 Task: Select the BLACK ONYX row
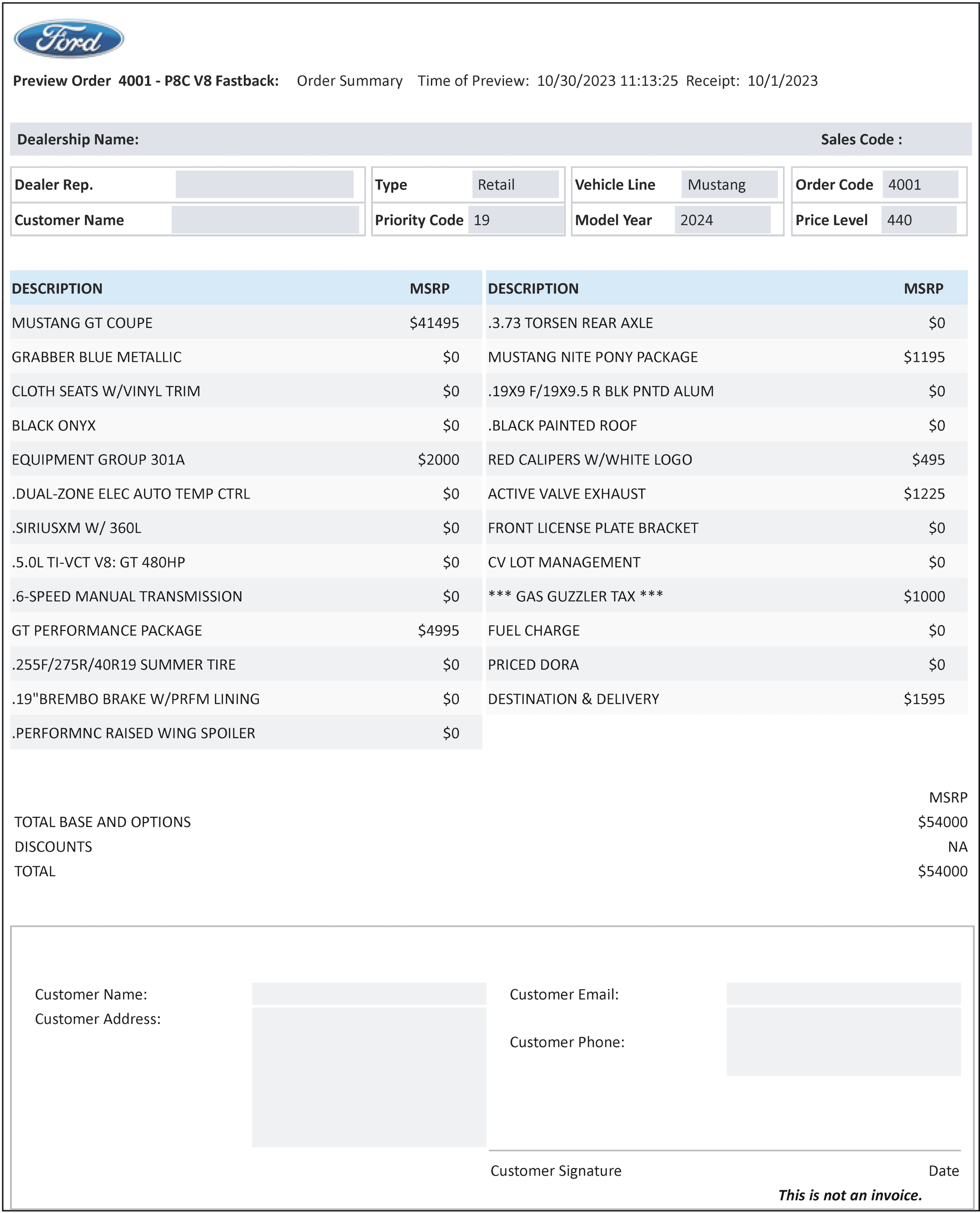(245, 425)
